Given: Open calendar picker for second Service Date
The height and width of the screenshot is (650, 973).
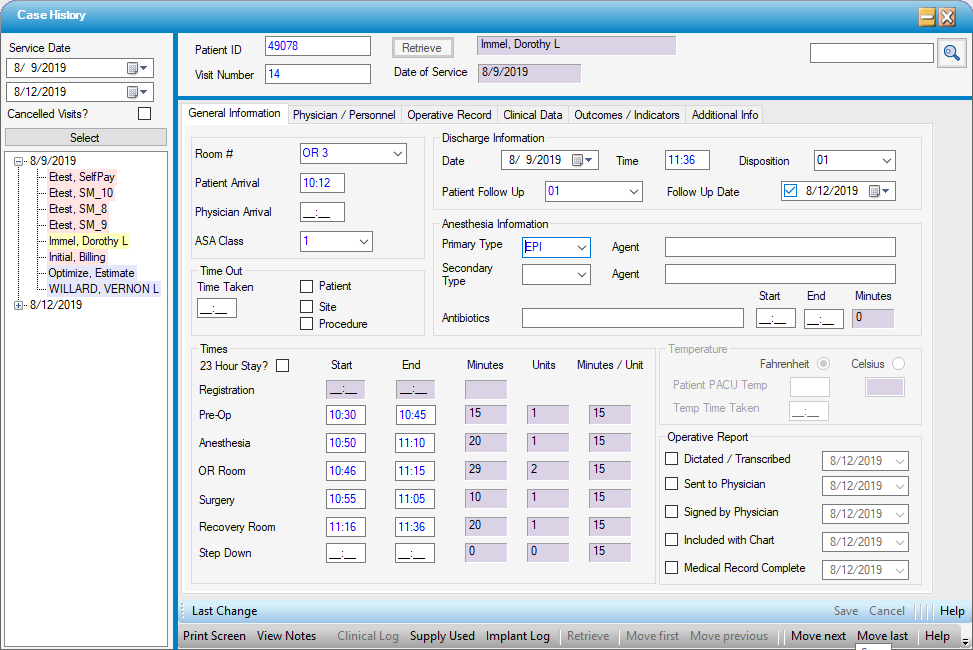Looking at the screenshot, I should pyautogui.click(x=137, y=92).
